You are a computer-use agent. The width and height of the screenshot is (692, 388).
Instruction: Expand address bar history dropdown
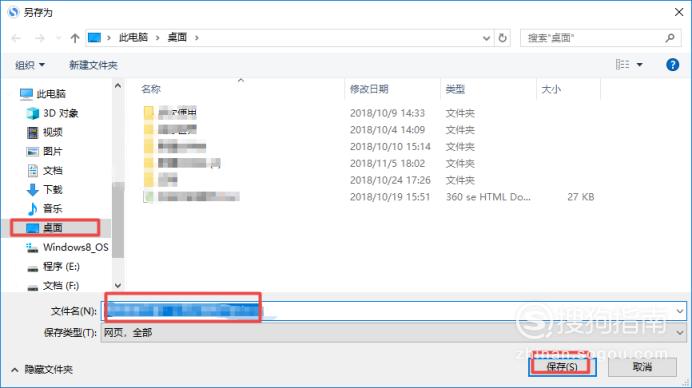point(486,38)
